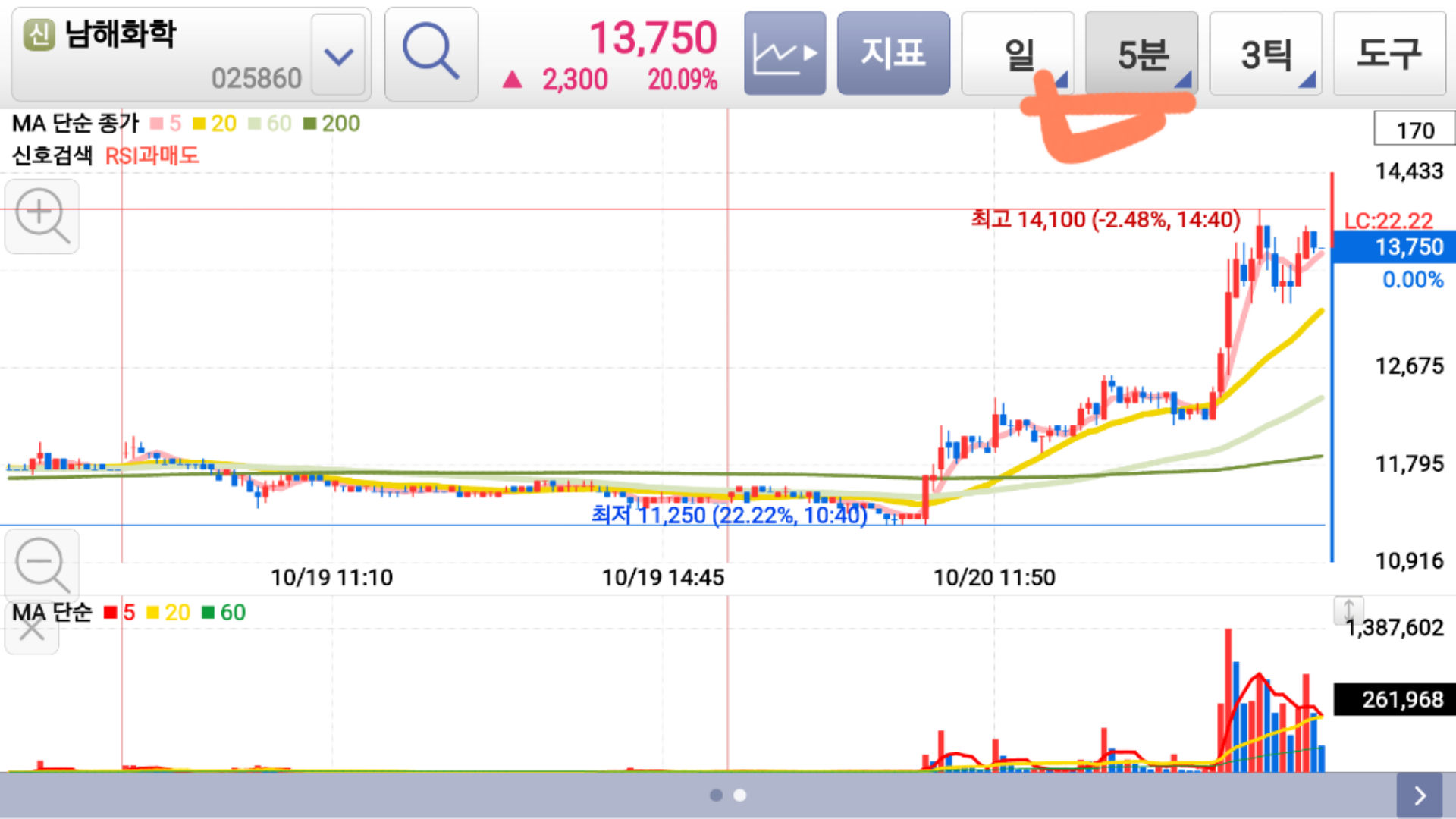Click the 0.00% label under price marker
This screenshot has width=1456, height=819.
pyautogui.click(x=1413, y=280)
